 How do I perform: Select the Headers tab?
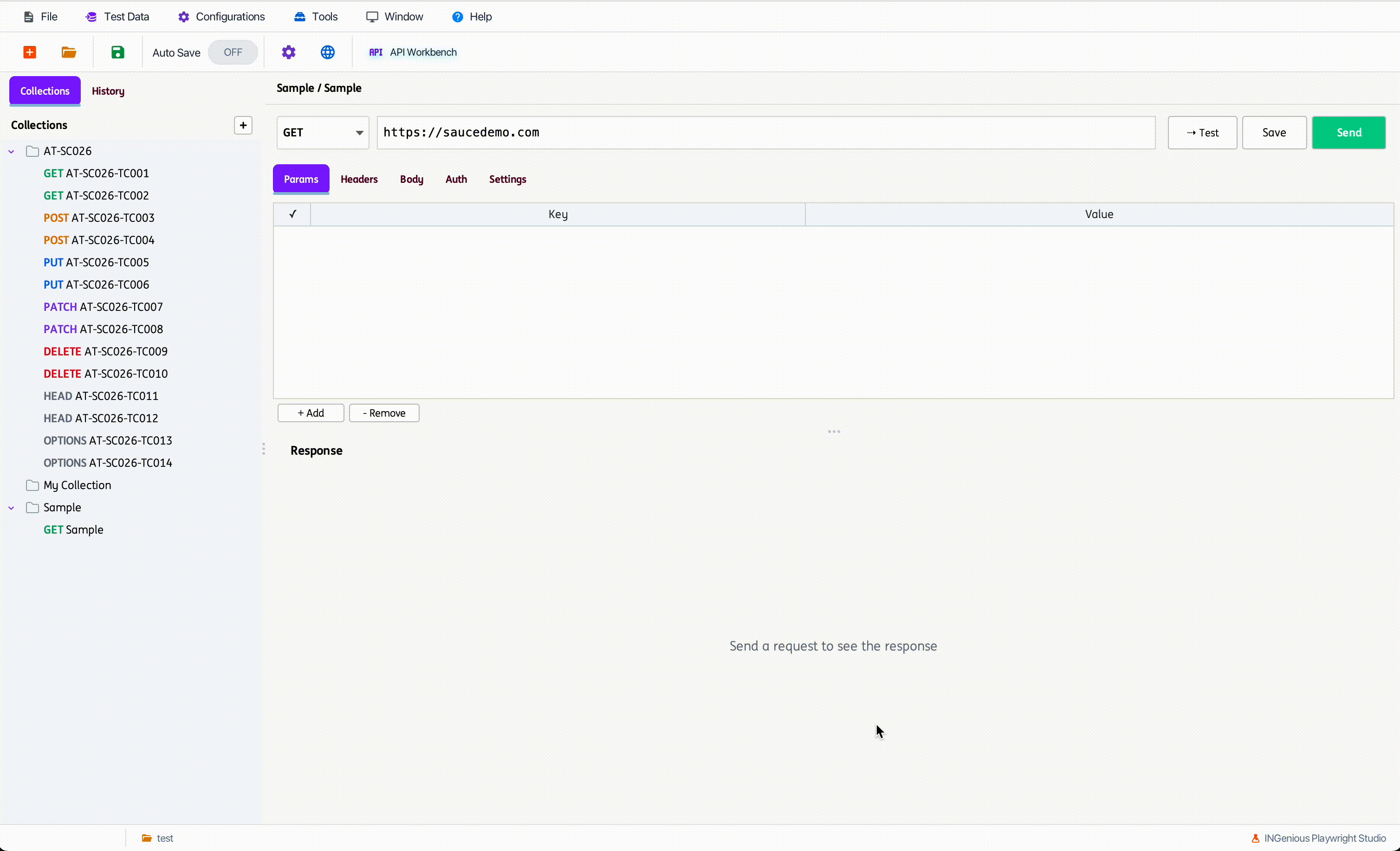(359, 179)
